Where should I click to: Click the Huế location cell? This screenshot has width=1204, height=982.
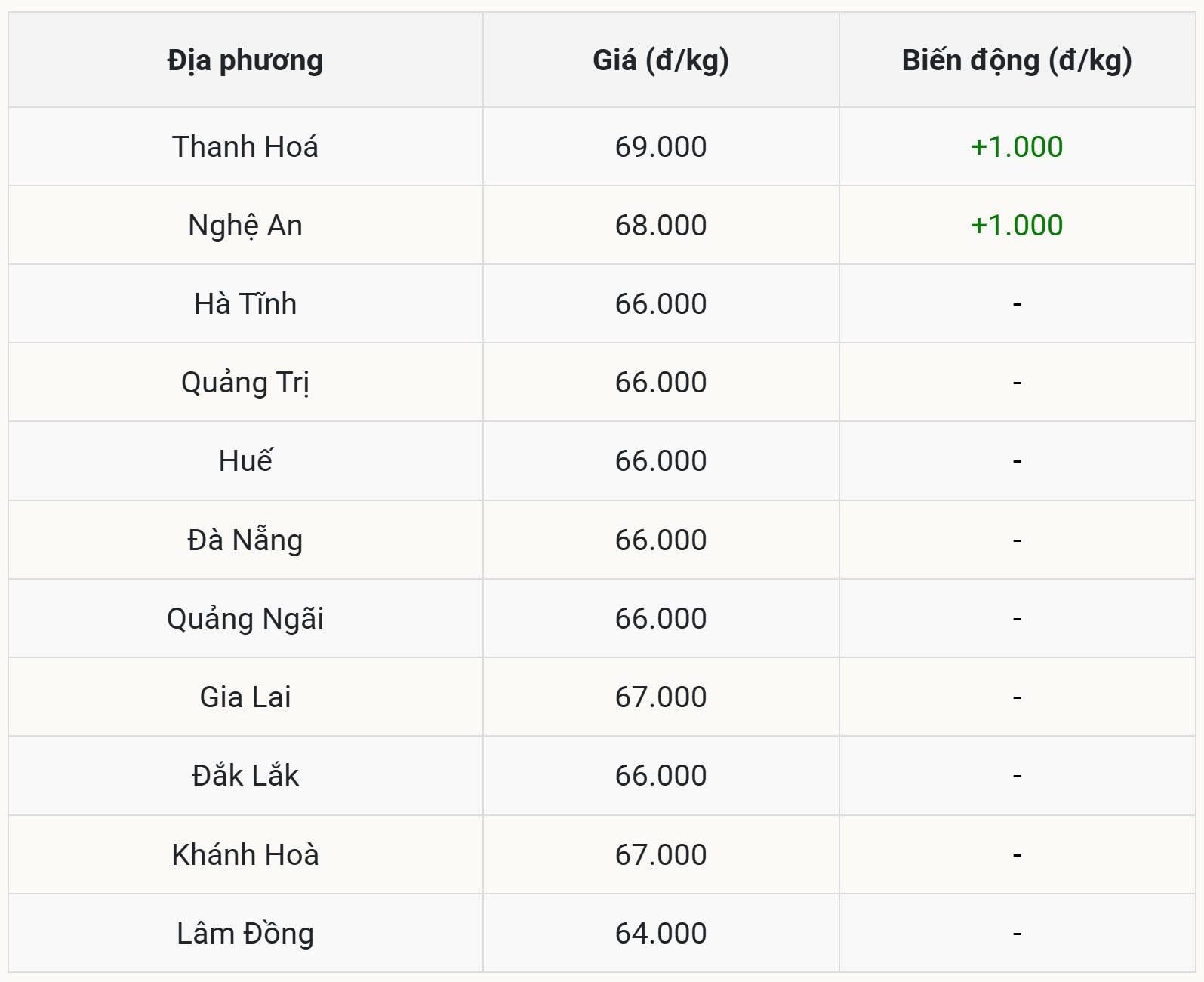pyautogui.click(x=245, y=460)
